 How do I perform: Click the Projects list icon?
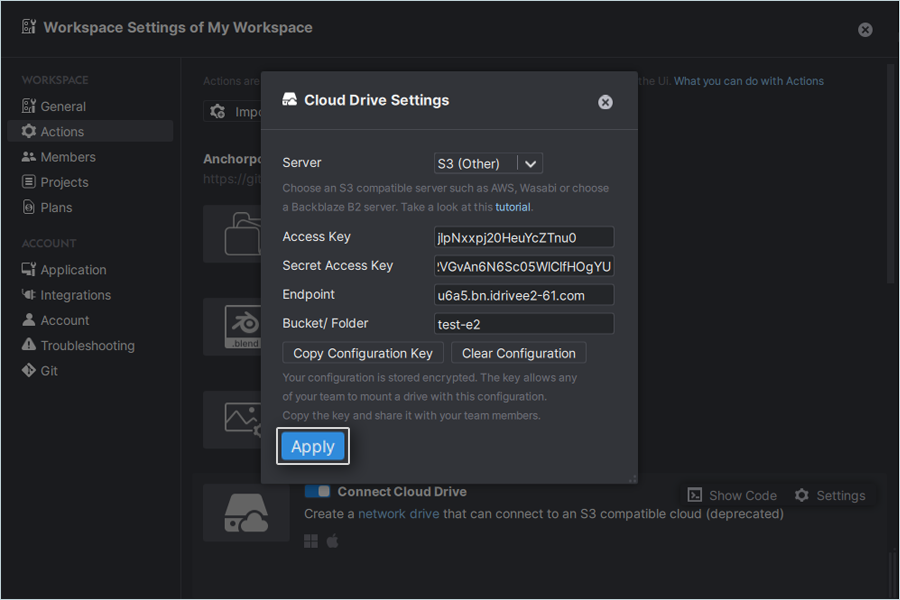pyautogui.click(x=29, y=181)
